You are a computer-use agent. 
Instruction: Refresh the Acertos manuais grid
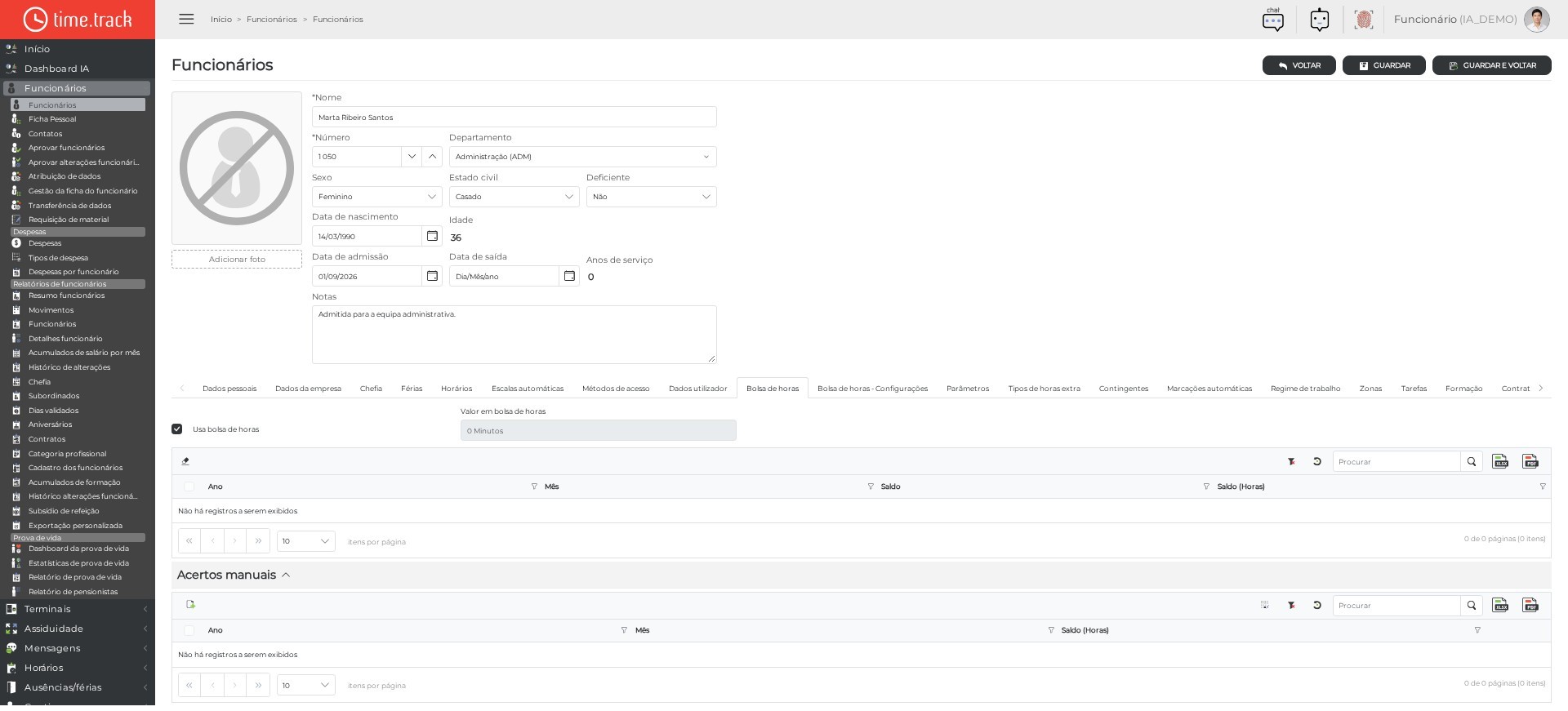coord(1317,605)
